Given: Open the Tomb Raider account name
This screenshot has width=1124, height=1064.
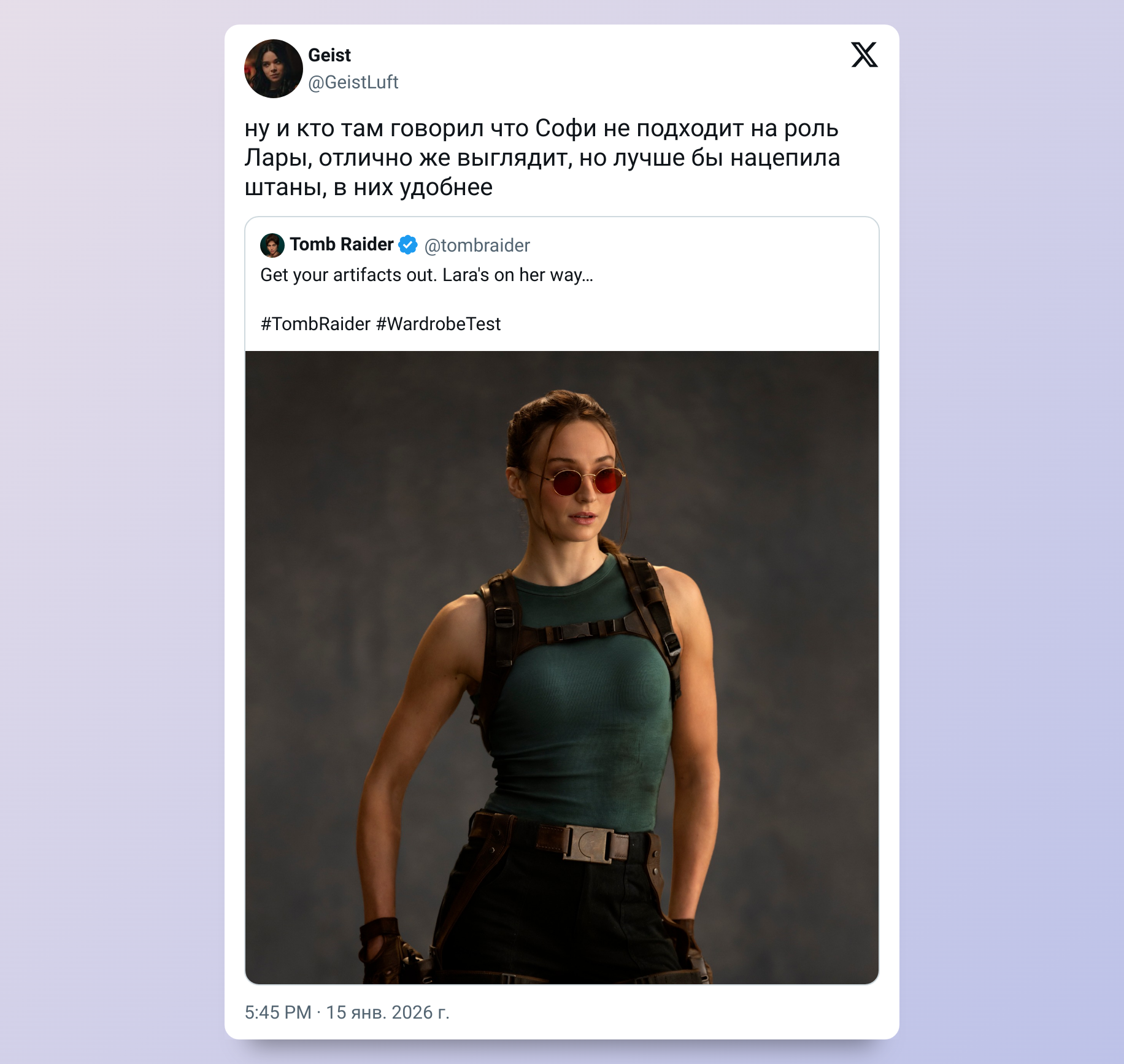Looking at the screenshot, I should [x=342, y=244].
